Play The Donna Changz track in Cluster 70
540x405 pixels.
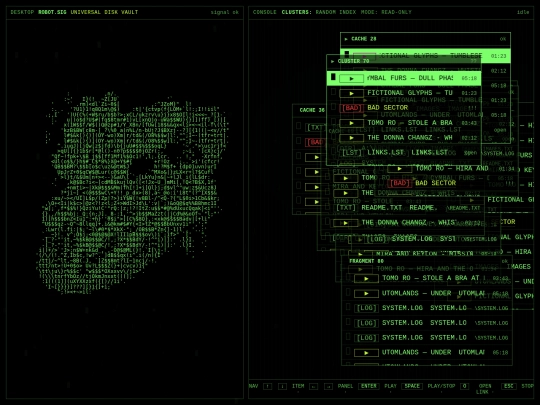pos(351,138)
